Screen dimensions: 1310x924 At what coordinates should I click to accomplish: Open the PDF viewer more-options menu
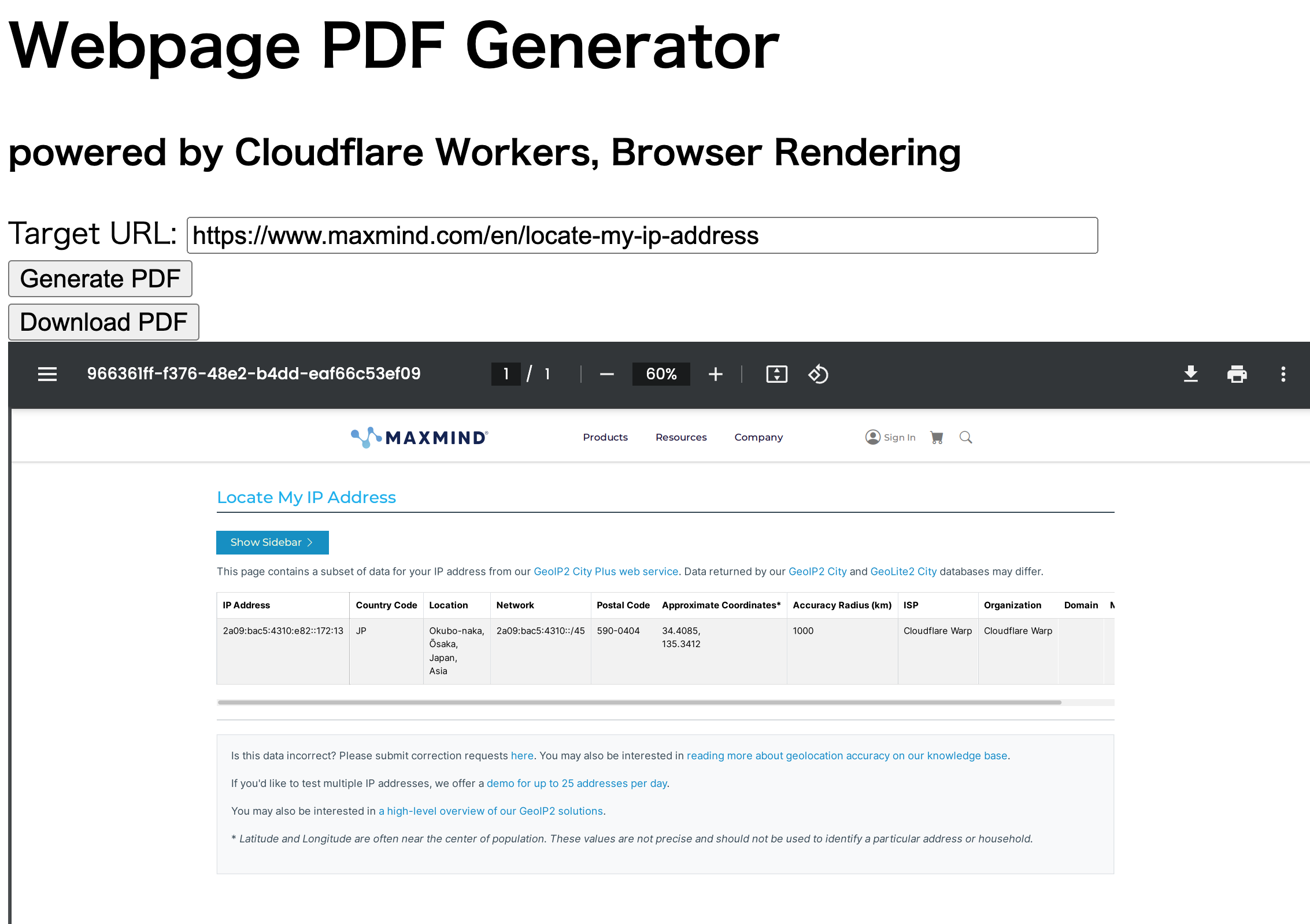(x=1283, y=374)
